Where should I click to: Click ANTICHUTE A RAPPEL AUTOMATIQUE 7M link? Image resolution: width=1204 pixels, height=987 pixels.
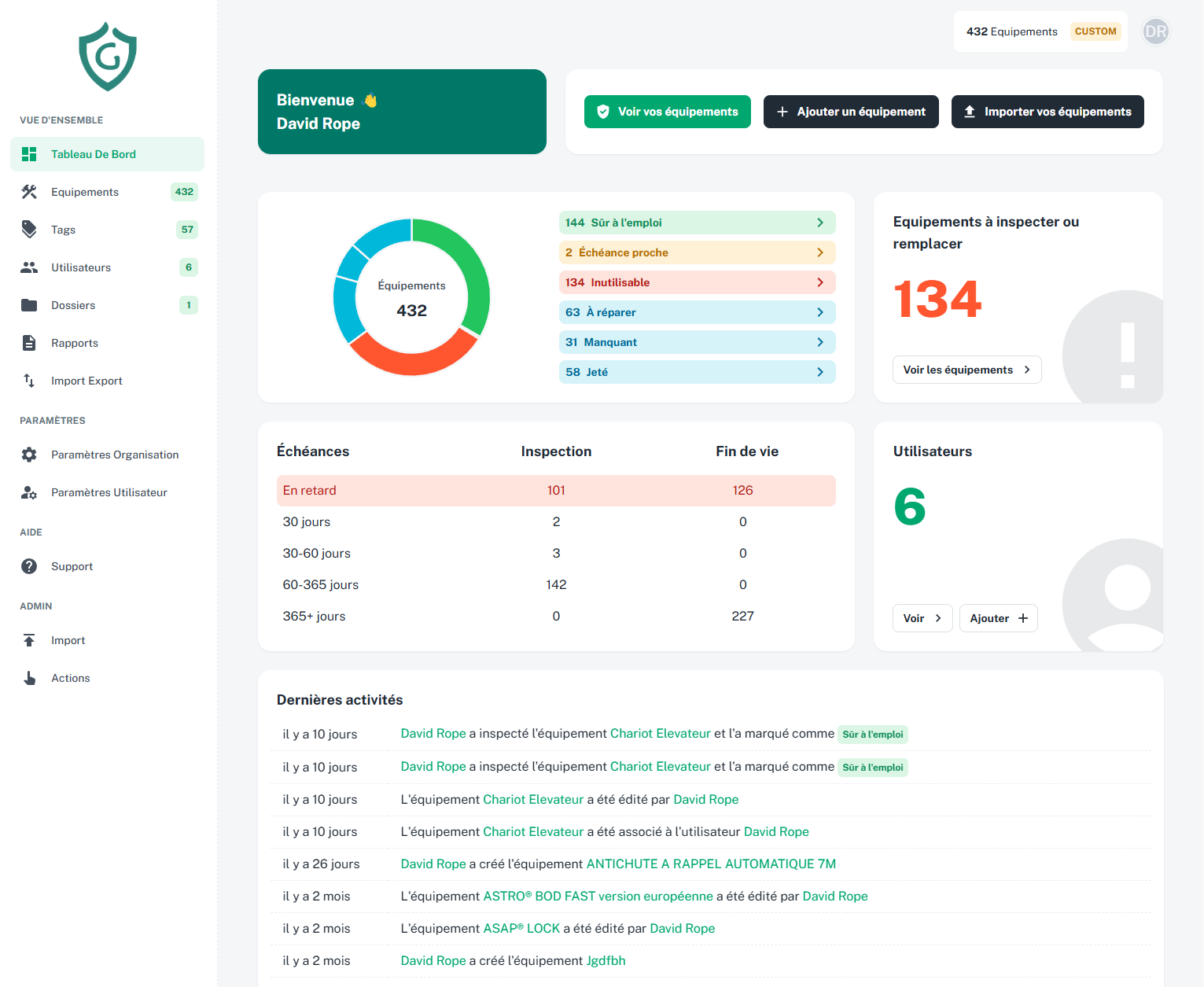pyautogui.click(x=711, y=864)
